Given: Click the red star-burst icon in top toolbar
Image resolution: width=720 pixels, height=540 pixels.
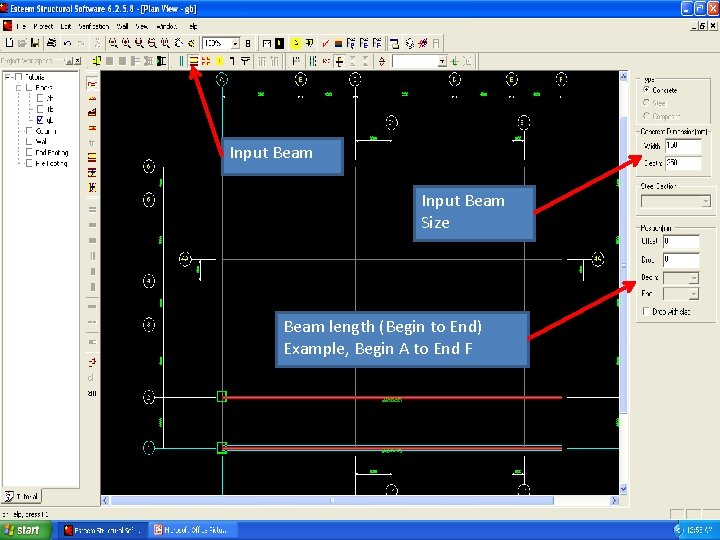Looking at the screenshot, I should [x=423, y=43].
